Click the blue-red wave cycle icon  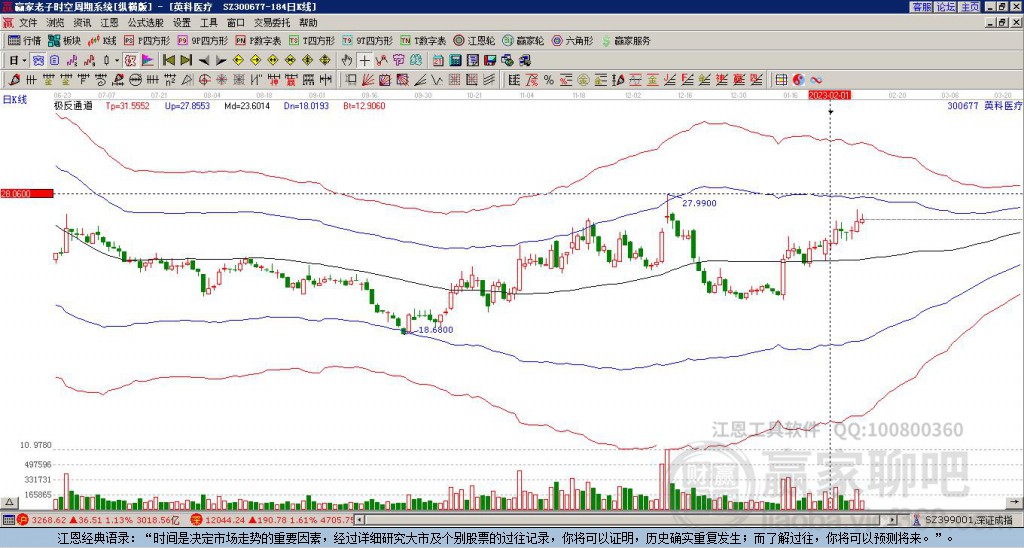[x=816, y=80]
